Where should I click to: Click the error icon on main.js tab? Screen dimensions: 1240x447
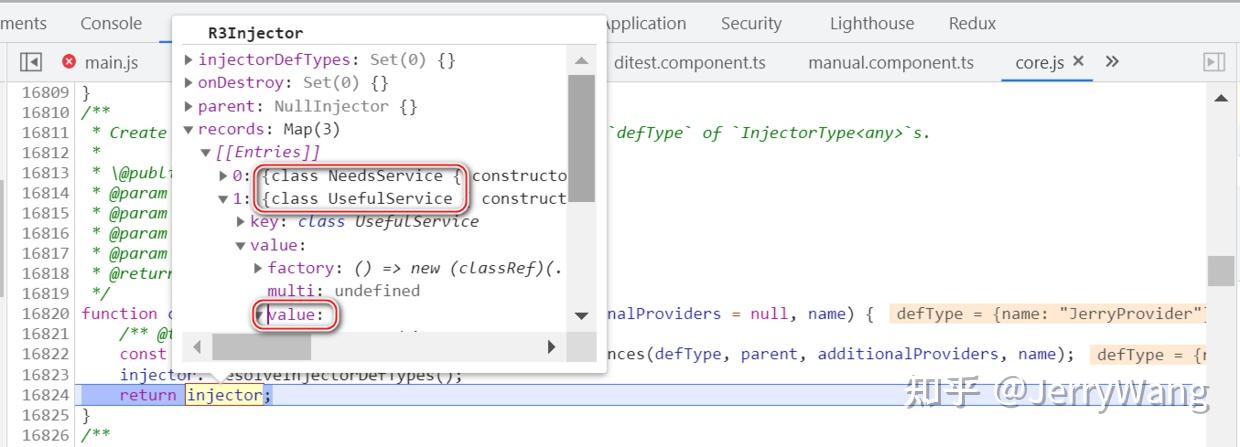[x=69, y=62]
